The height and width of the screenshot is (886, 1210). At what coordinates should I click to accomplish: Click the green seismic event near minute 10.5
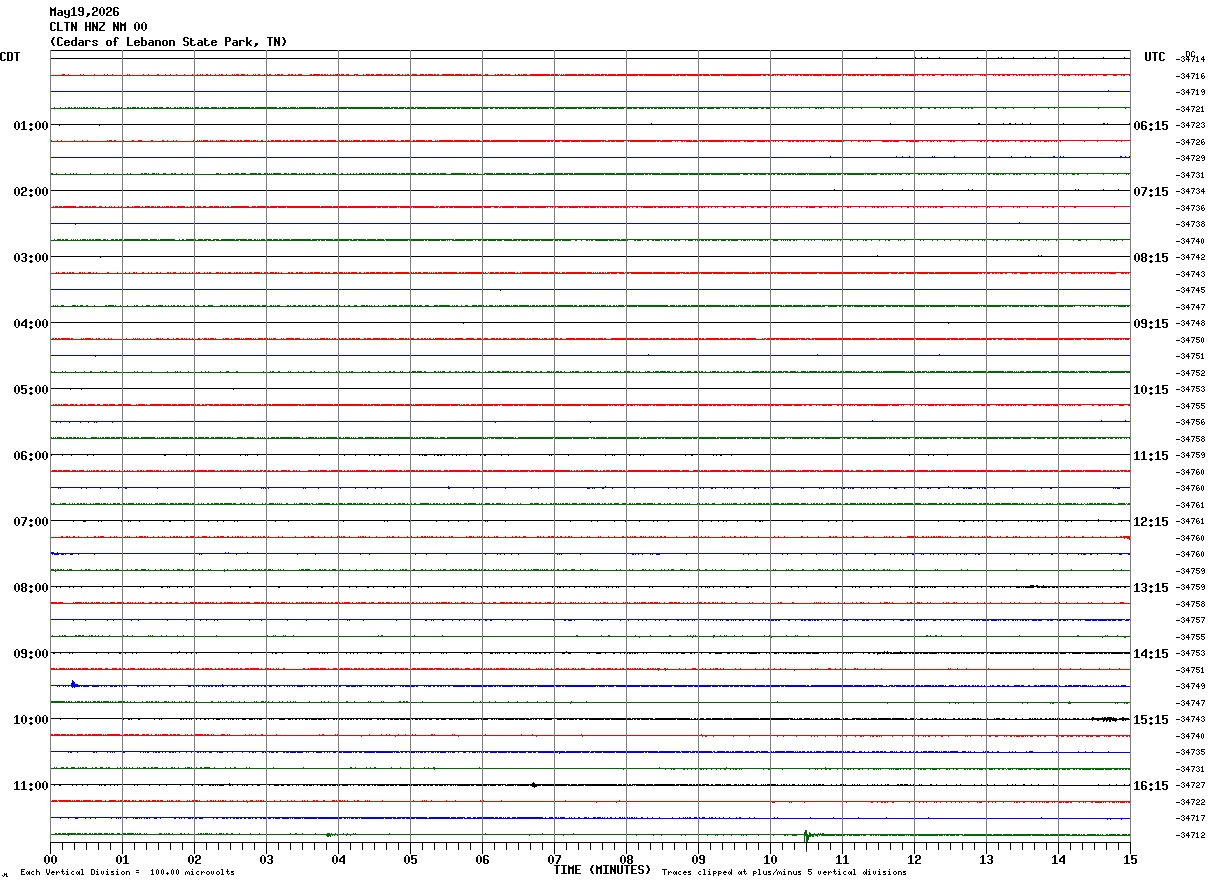pos(808,835)
